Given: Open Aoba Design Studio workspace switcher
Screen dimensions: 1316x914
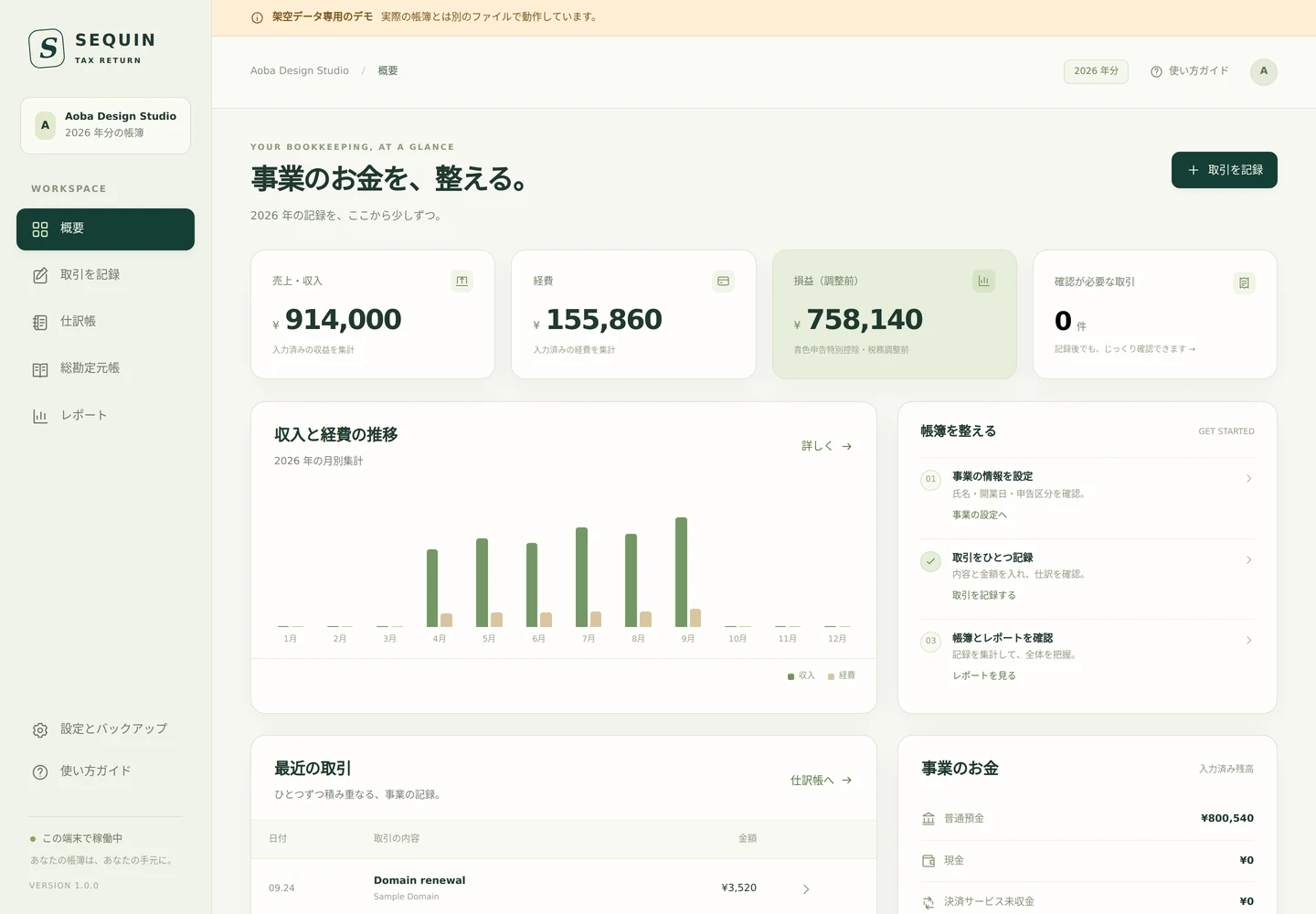Looking at the screenshot, I should 105,125.
